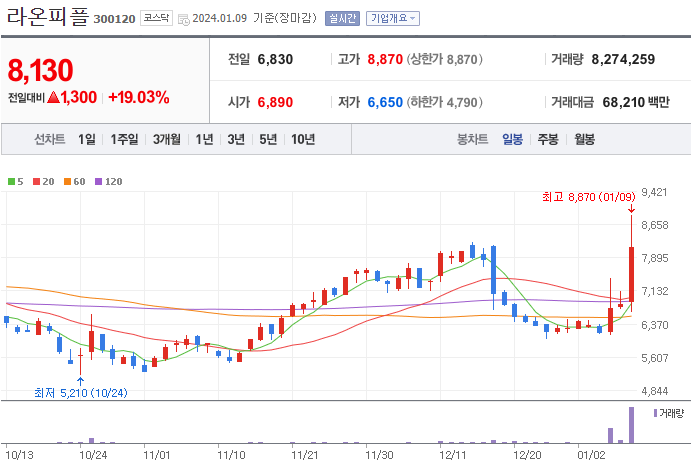The width and height of the screenshot is (691, 475).
Task: Click the 거래량 value 8,274,259
Action: (623, 59)
